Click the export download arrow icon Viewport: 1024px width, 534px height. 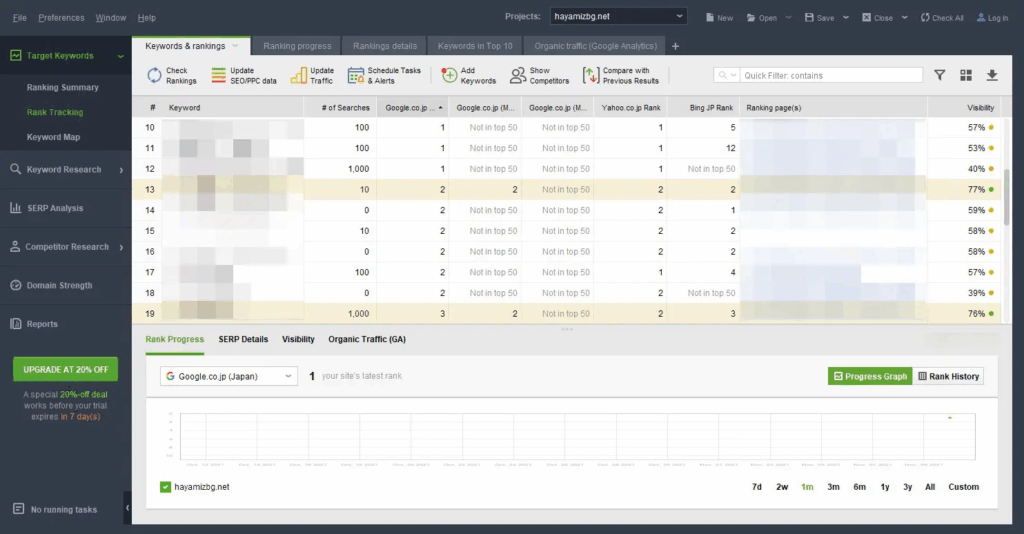pos(992,75)
